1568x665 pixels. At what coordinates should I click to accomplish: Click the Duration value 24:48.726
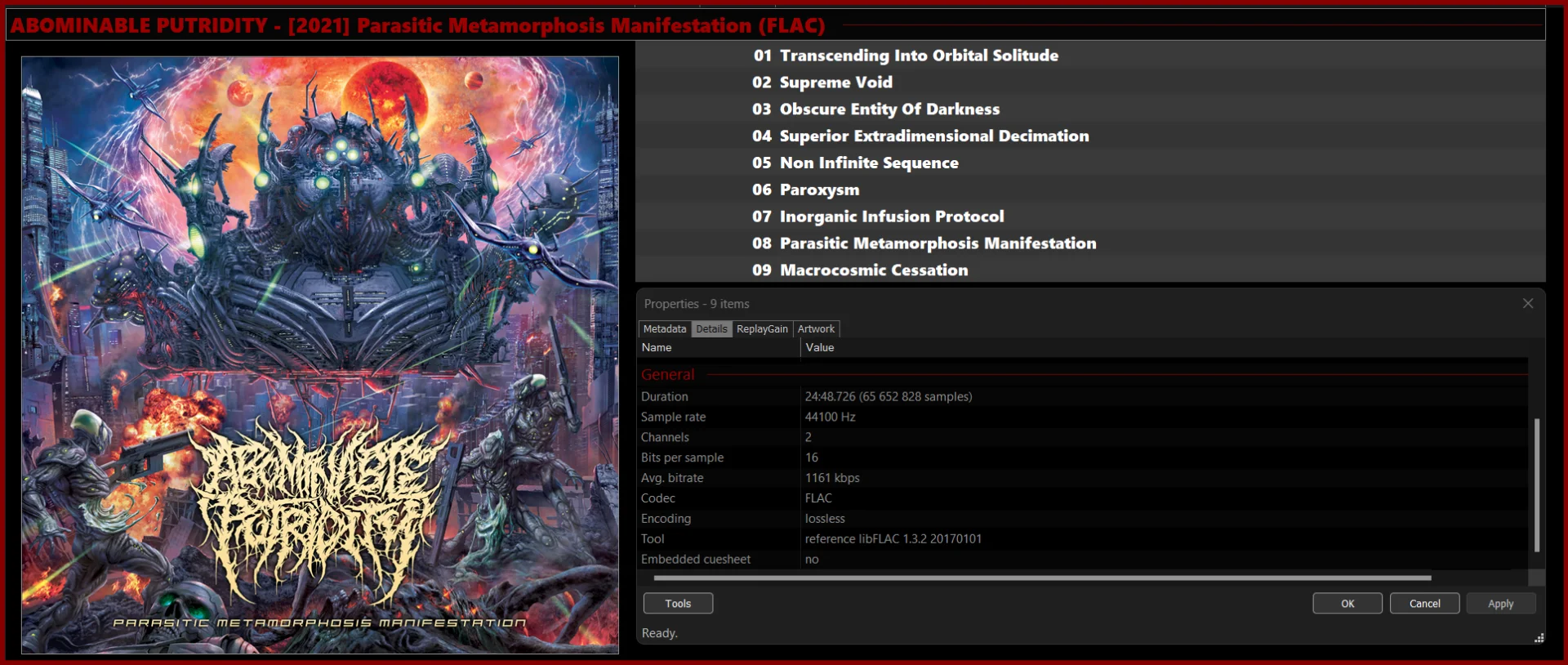coord(889,396)
